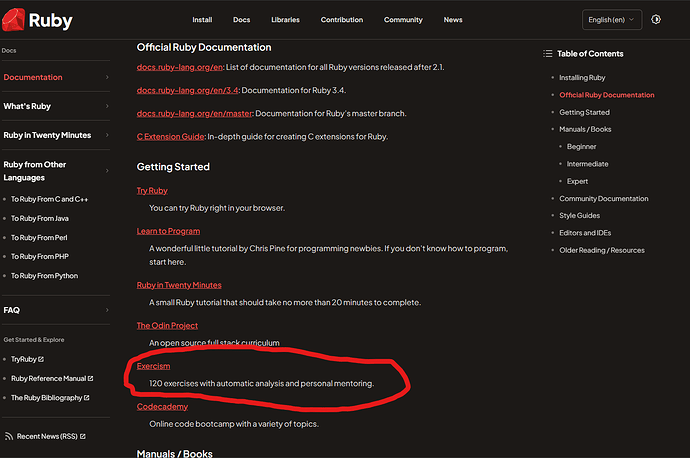Open To Ruby From C and C++

49,199
